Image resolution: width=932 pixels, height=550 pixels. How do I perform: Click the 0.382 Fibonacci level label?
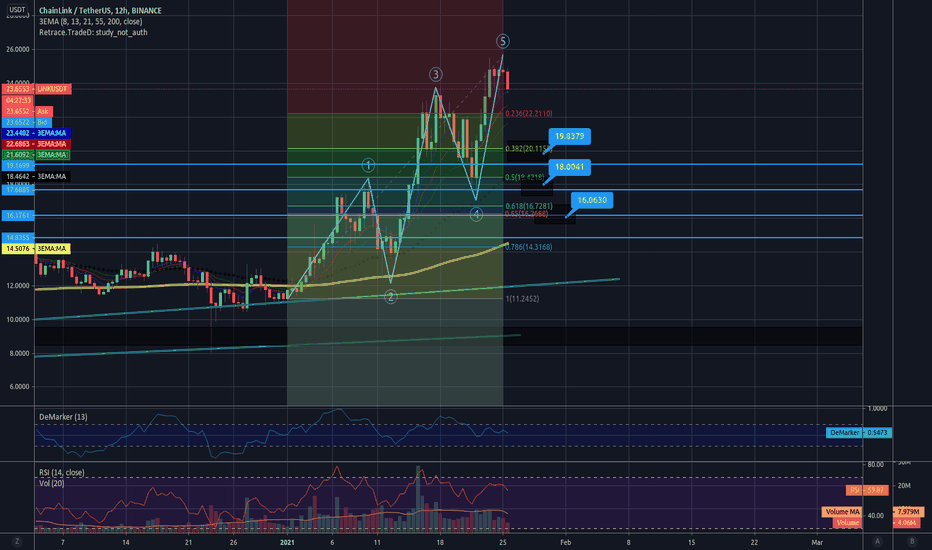528,149
